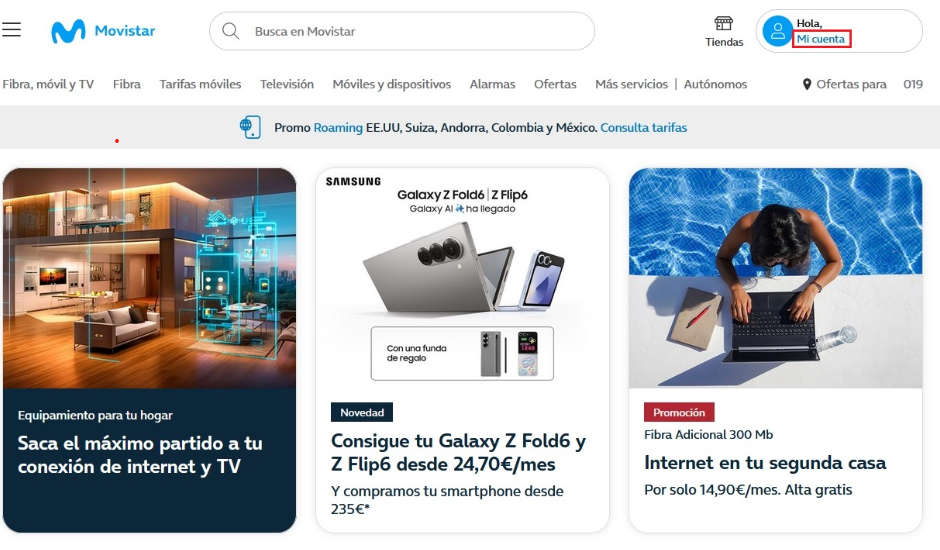The height and width of the screenshot is (550, 940).
Task: Open the Internet en tu segunda casa promotion
Action: tap(764, 463)
